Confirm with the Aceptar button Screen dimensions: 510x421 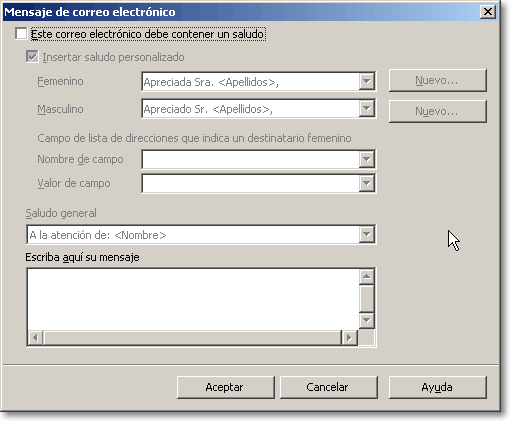tap(225, 387)
